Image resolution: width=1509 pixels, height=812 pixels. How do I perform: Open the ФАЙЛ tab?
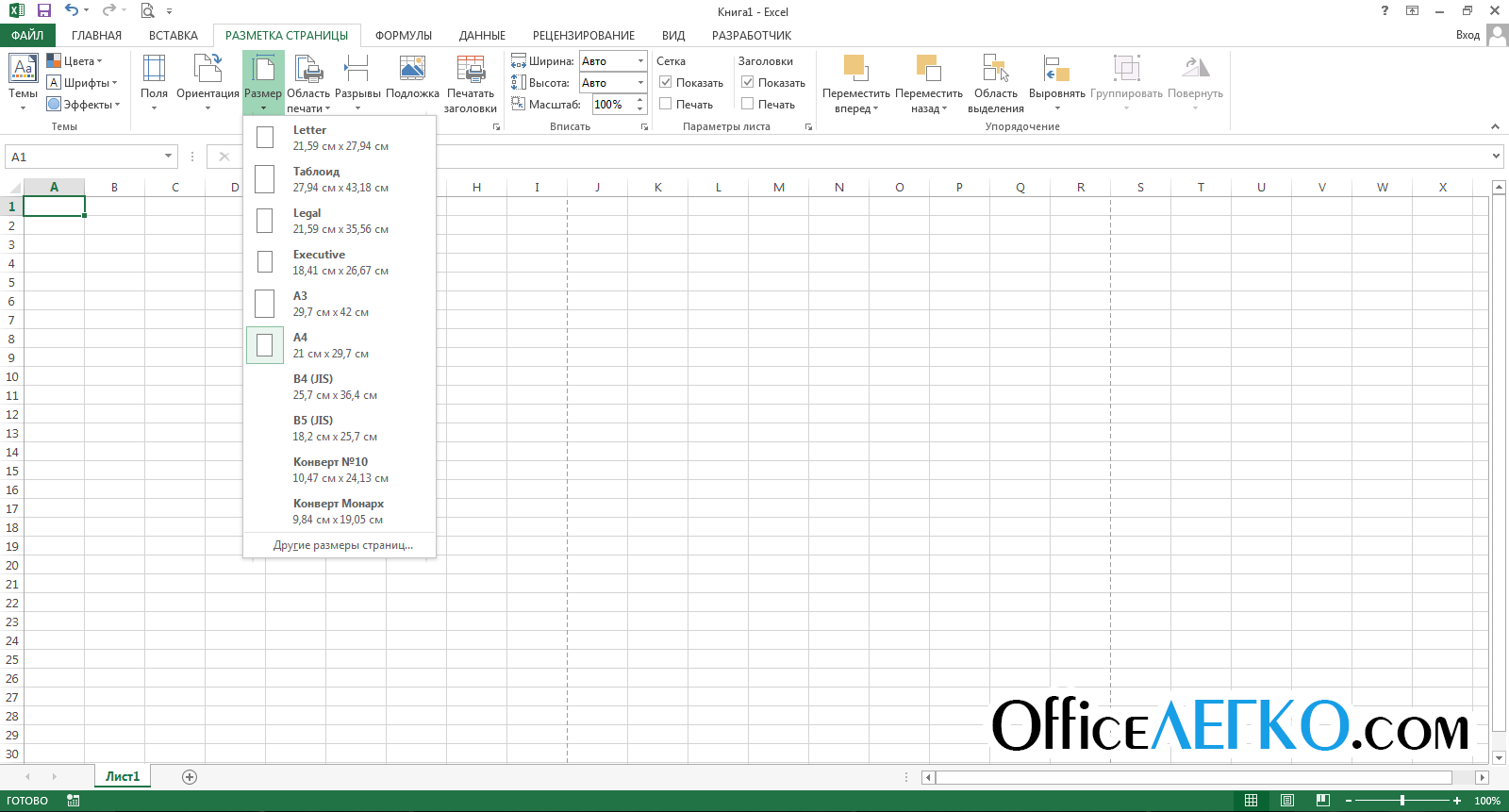(x=27, y=36)
